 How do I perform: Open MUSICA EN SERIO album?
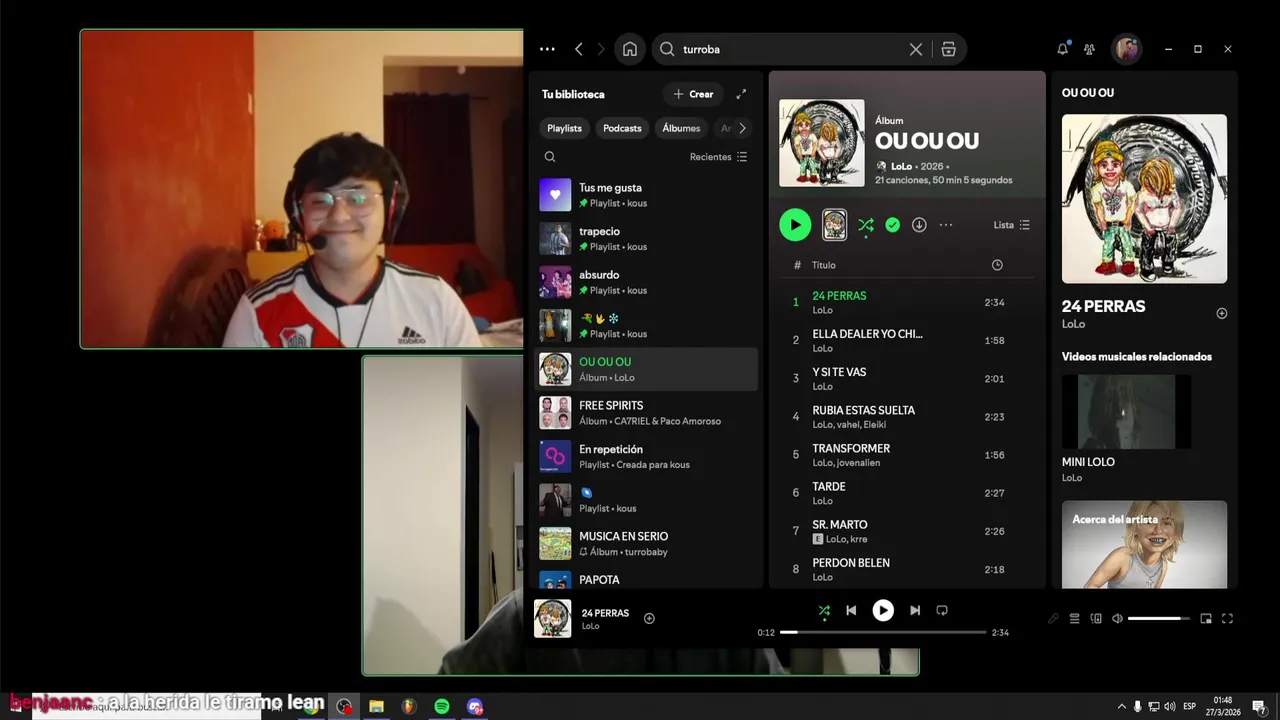pyautogui.click(x=646, y=544)
